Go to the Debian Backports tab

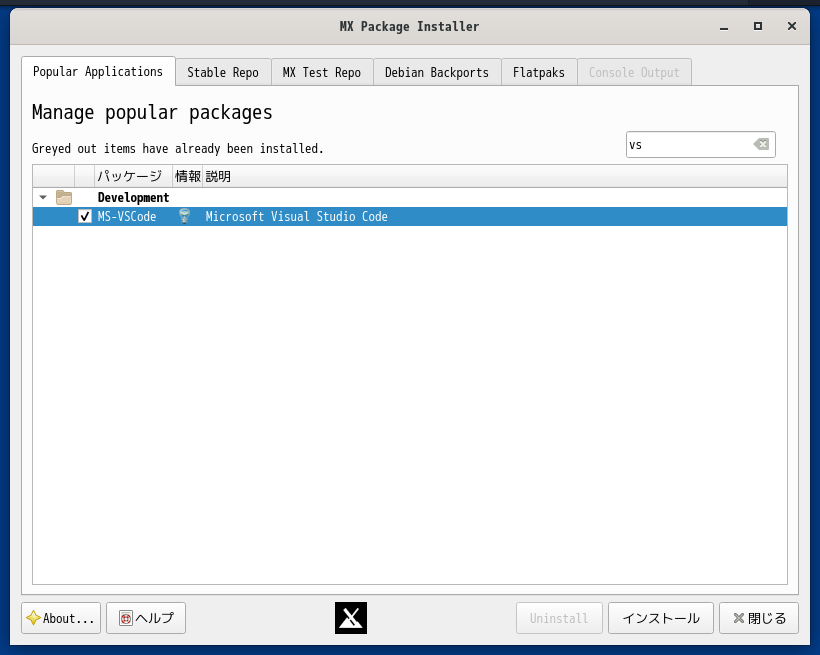click(x=437, y=72)
